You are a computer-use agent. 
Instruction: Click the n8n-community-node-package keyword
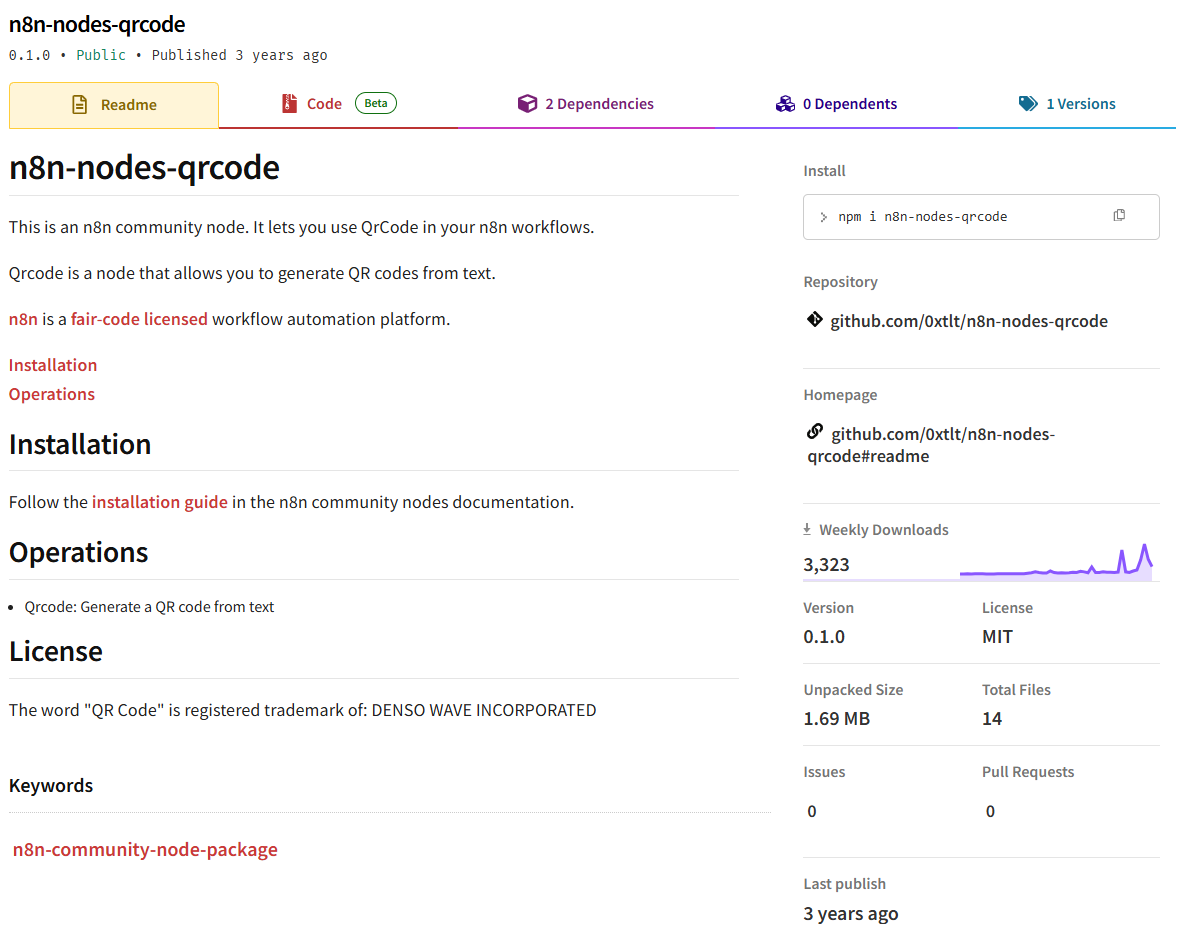coord(145,850)
